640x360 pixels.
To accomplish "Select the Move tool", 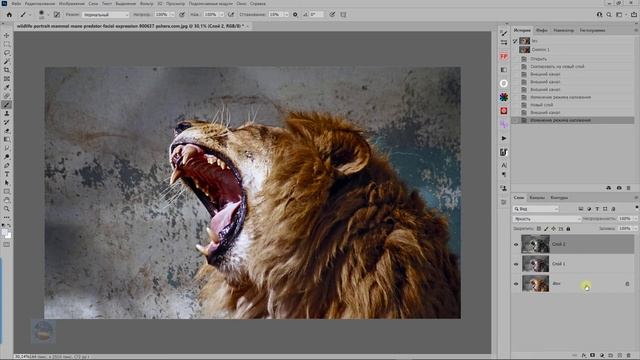I will pos(7,36).
